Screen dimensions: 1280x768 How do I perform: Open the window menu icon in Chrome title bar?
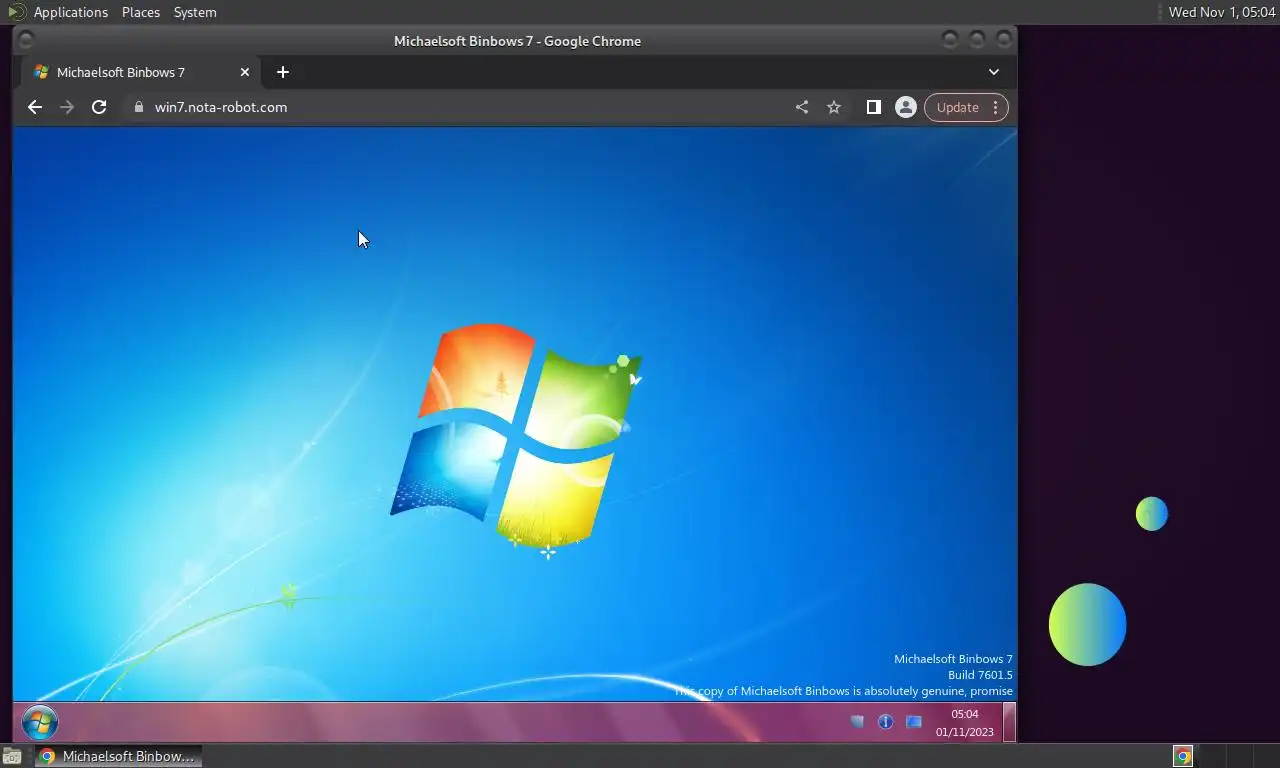[26, 40]
